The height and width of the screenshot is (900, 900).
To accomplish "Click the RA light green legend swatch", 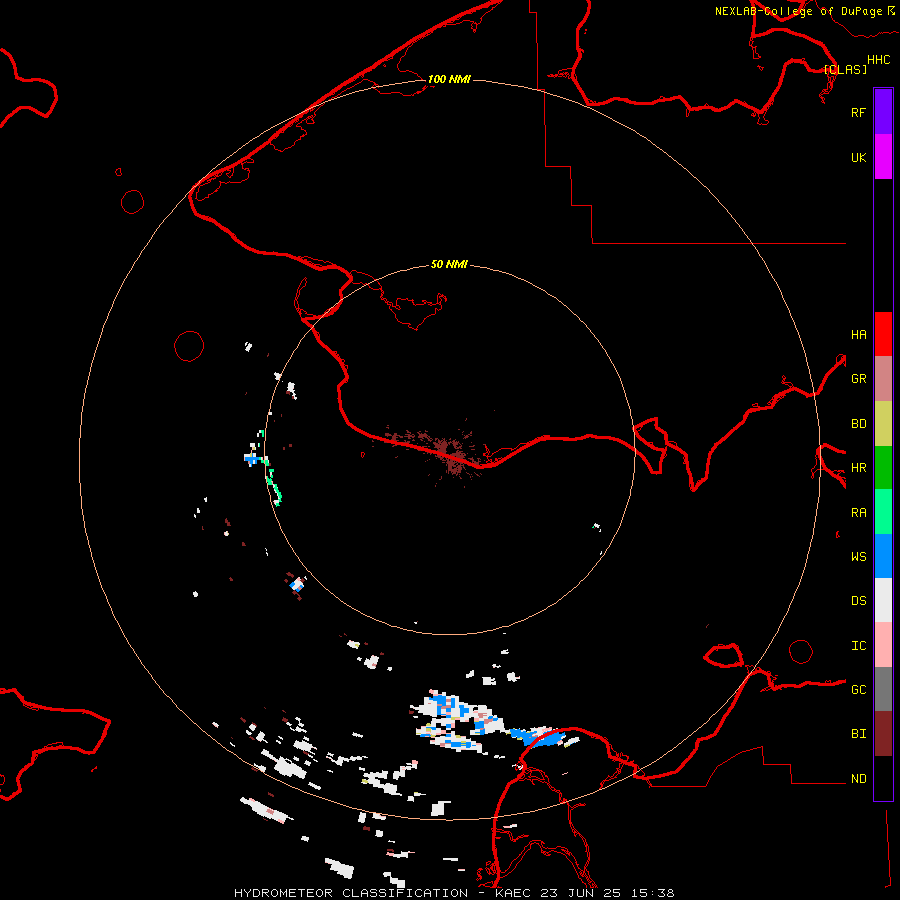I will pyautogui.click(x=883, y=512).
